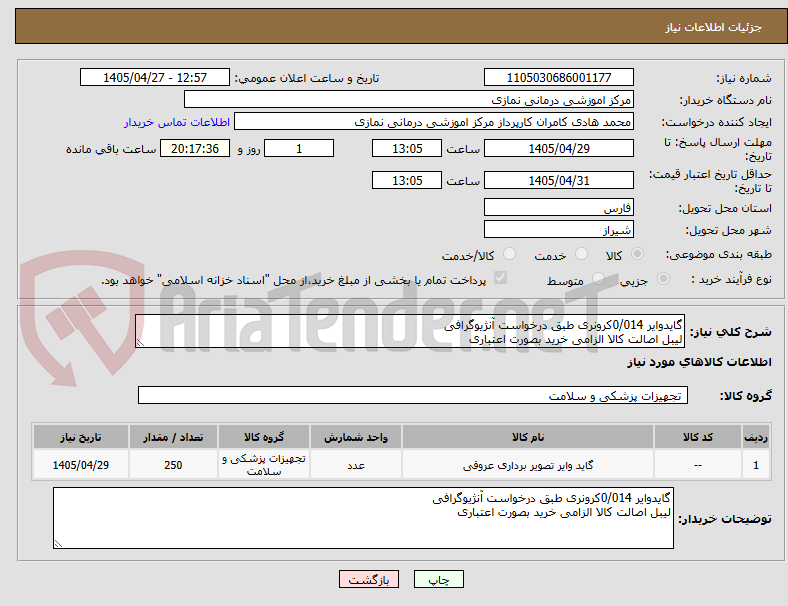Click the کد کالا column header
The image size is (788, 606).
(x=698, y=437)
